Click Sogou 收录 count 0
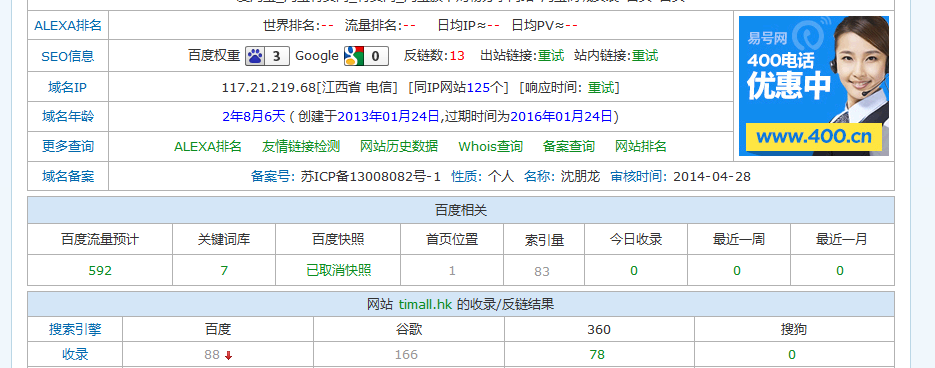 point(792,355)
